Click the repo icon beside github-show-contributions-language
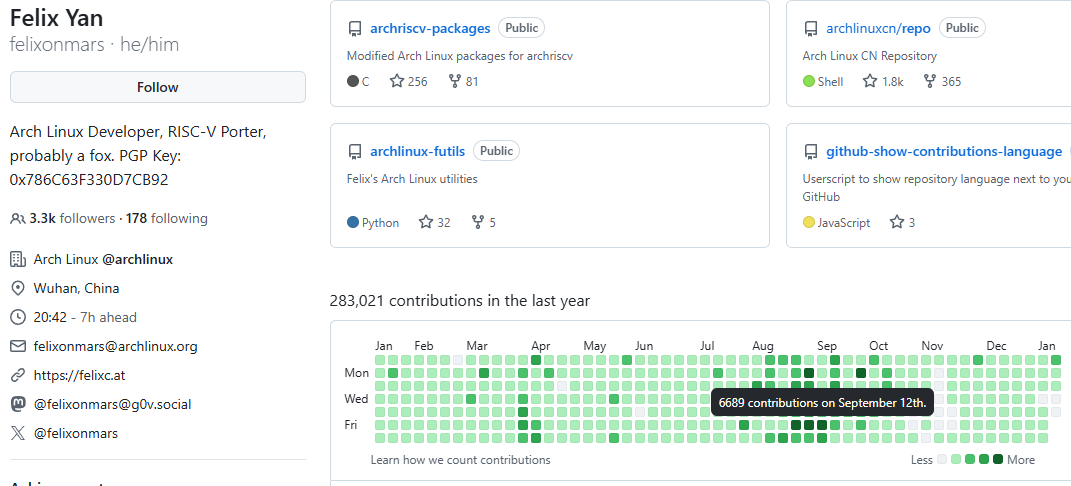Viewport: 1071px width, 486px height. (x=811, y=152)
